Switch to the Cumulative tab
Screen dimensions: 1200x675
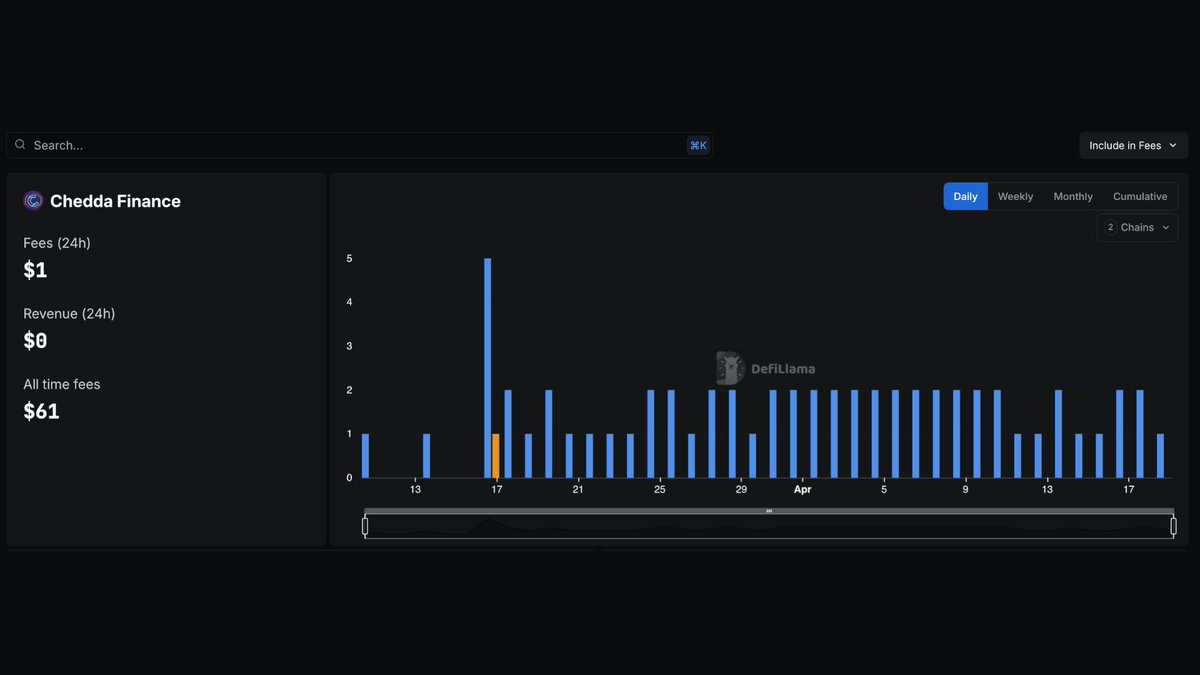click(x=1140, y=197)
